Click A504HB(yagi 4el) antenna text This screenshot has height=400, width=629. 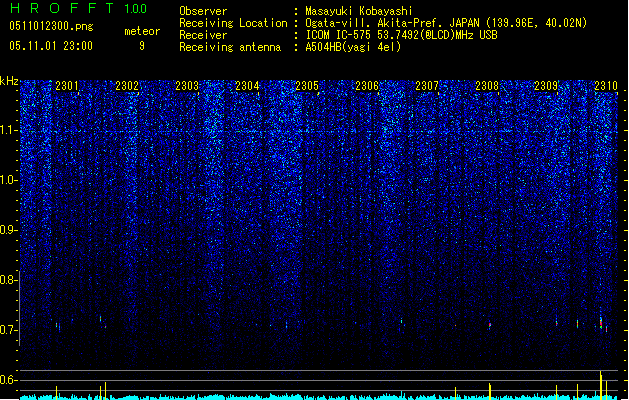[x=353, y=47]
